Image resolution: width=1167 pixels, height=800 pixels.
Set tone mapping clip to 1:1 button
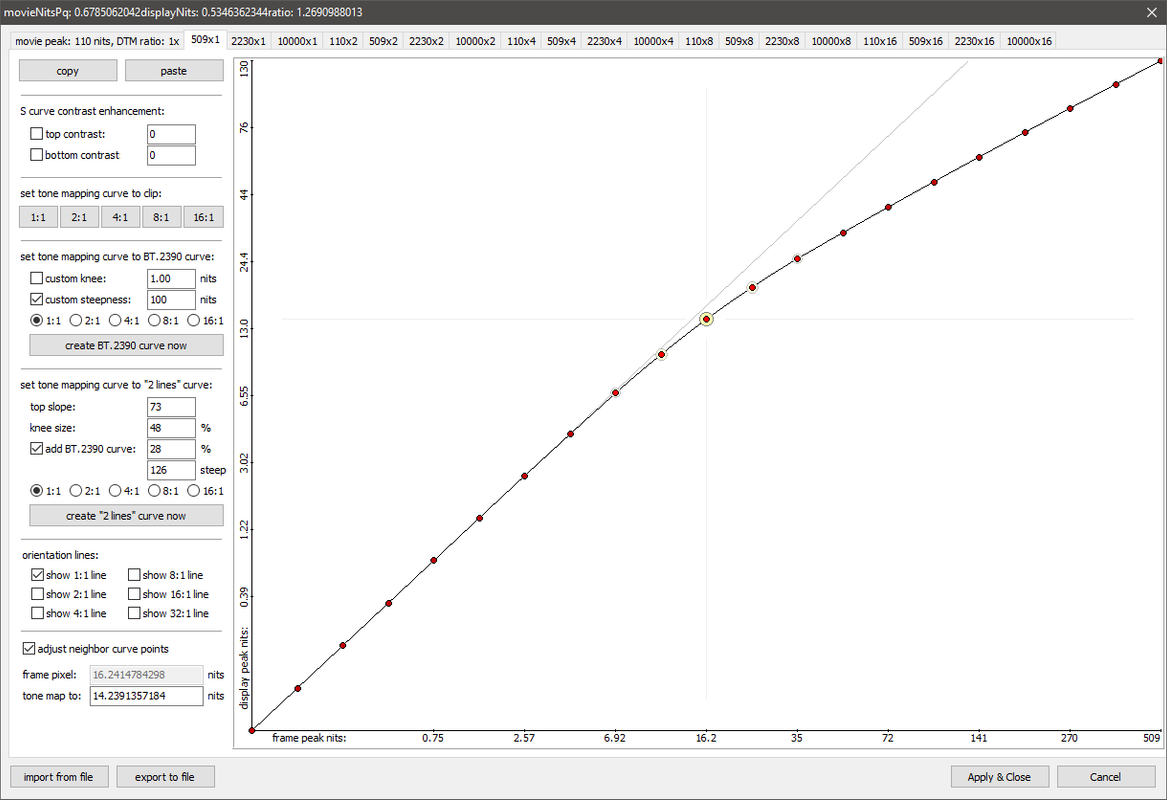[38, 217]
